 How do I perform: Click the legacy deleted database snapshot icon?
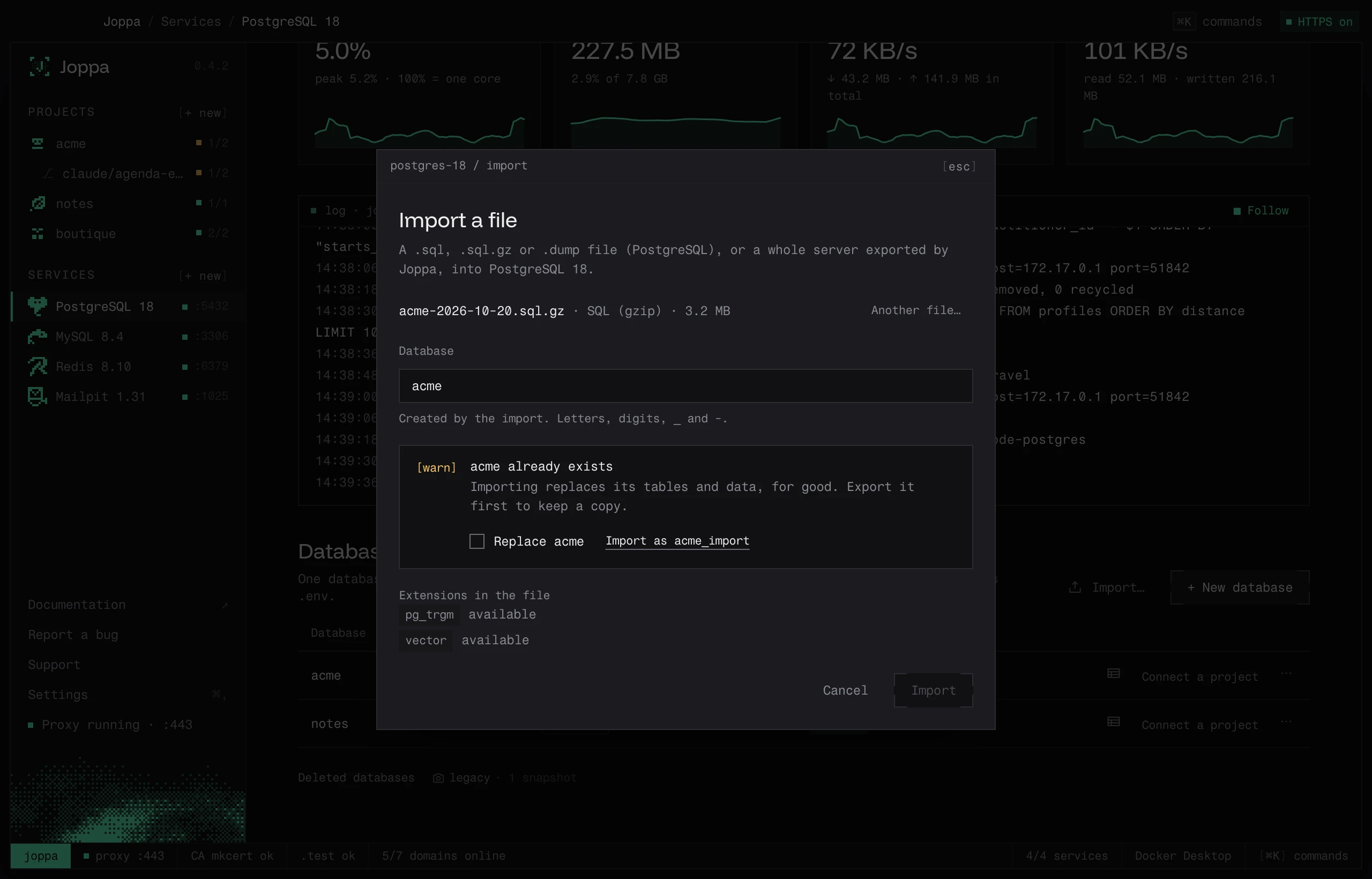(x=438, y=778)
